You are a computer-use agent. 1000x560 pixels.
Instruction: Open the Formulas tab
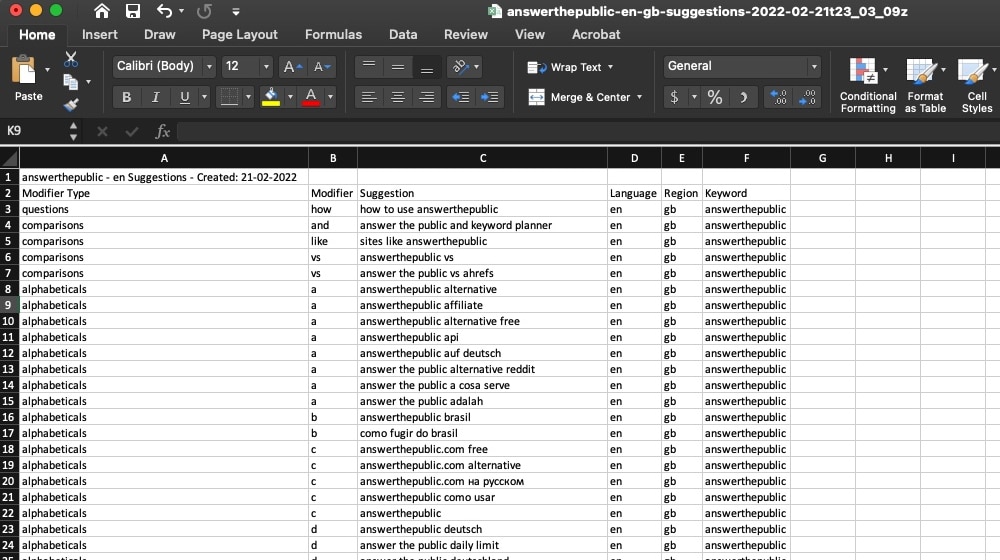coord(334,34)
